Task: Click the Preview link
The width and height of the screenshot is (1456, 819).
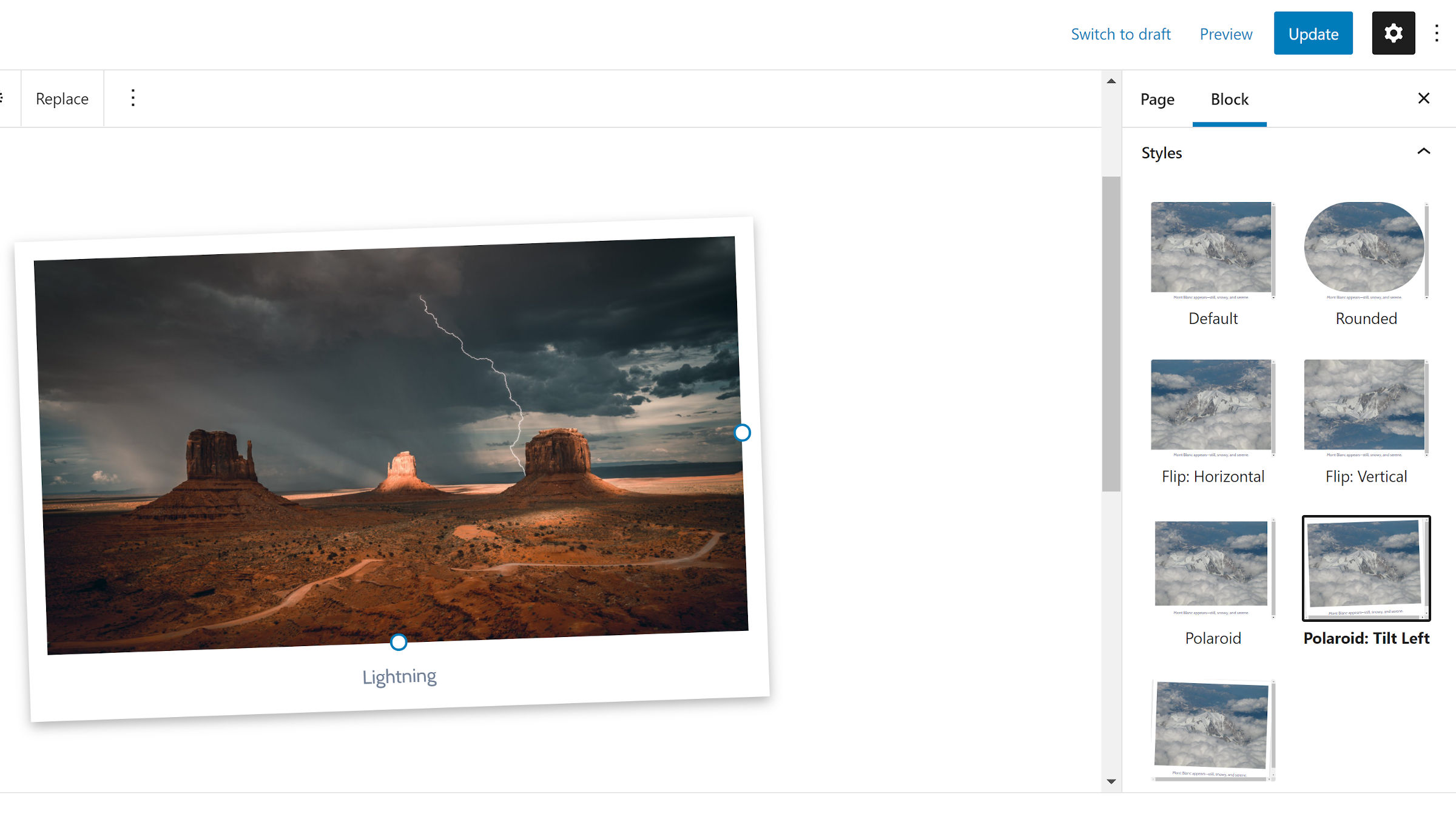Action: [x=1225, y=34]
